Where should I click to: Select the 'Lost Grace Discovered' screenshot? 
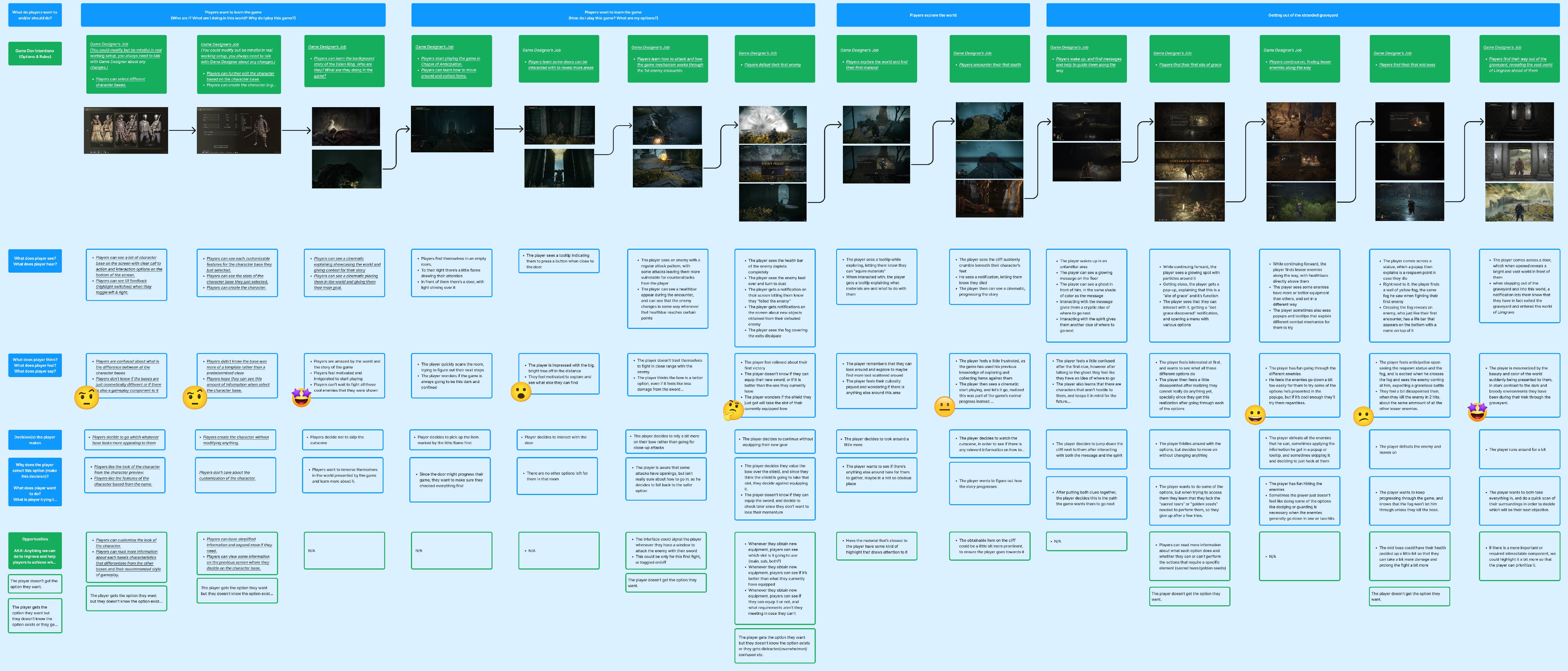click(x=1189, y=161)
